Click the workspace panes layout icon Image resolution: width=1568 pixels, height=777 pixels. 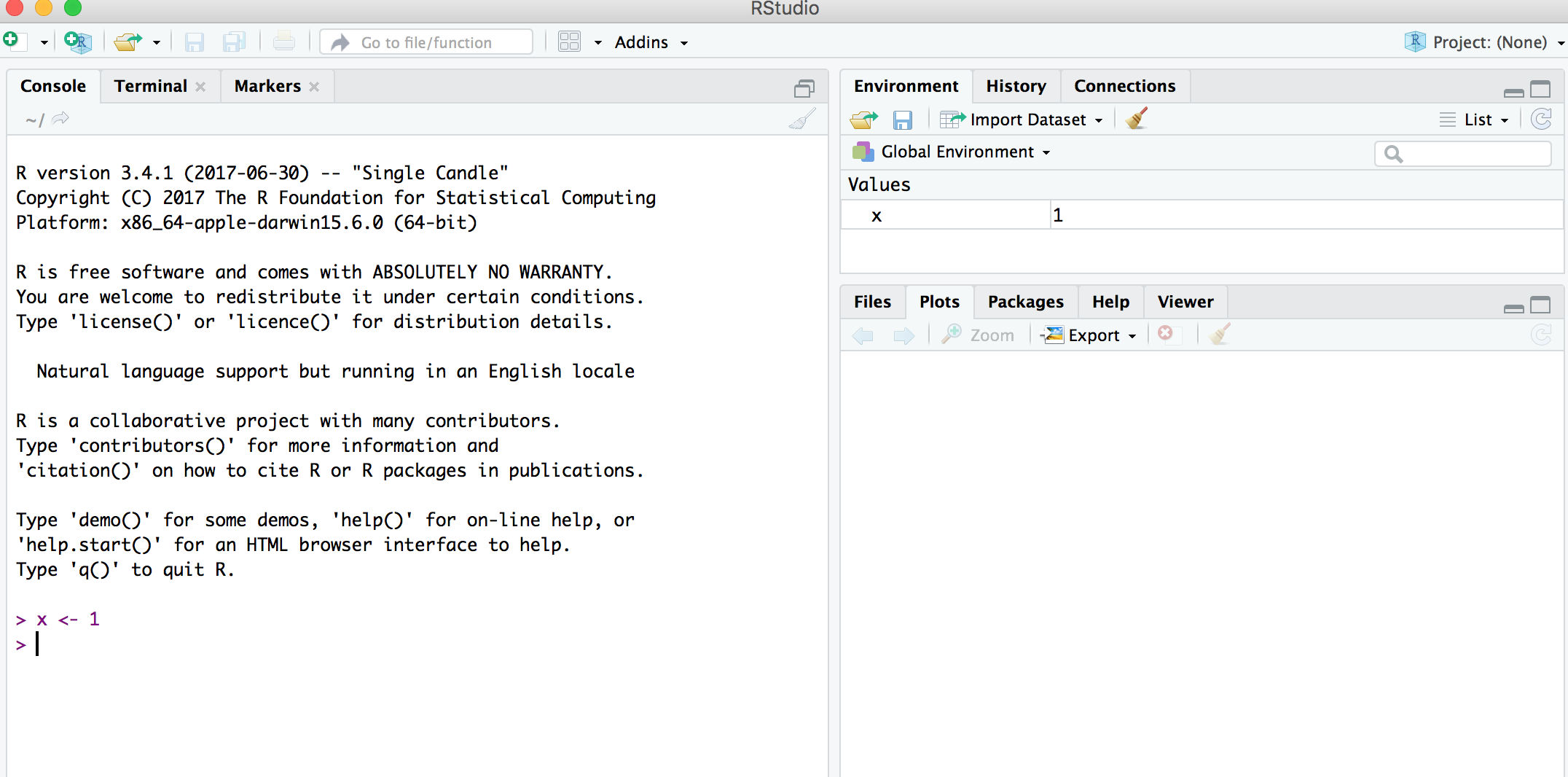click(x=569, y=42)
